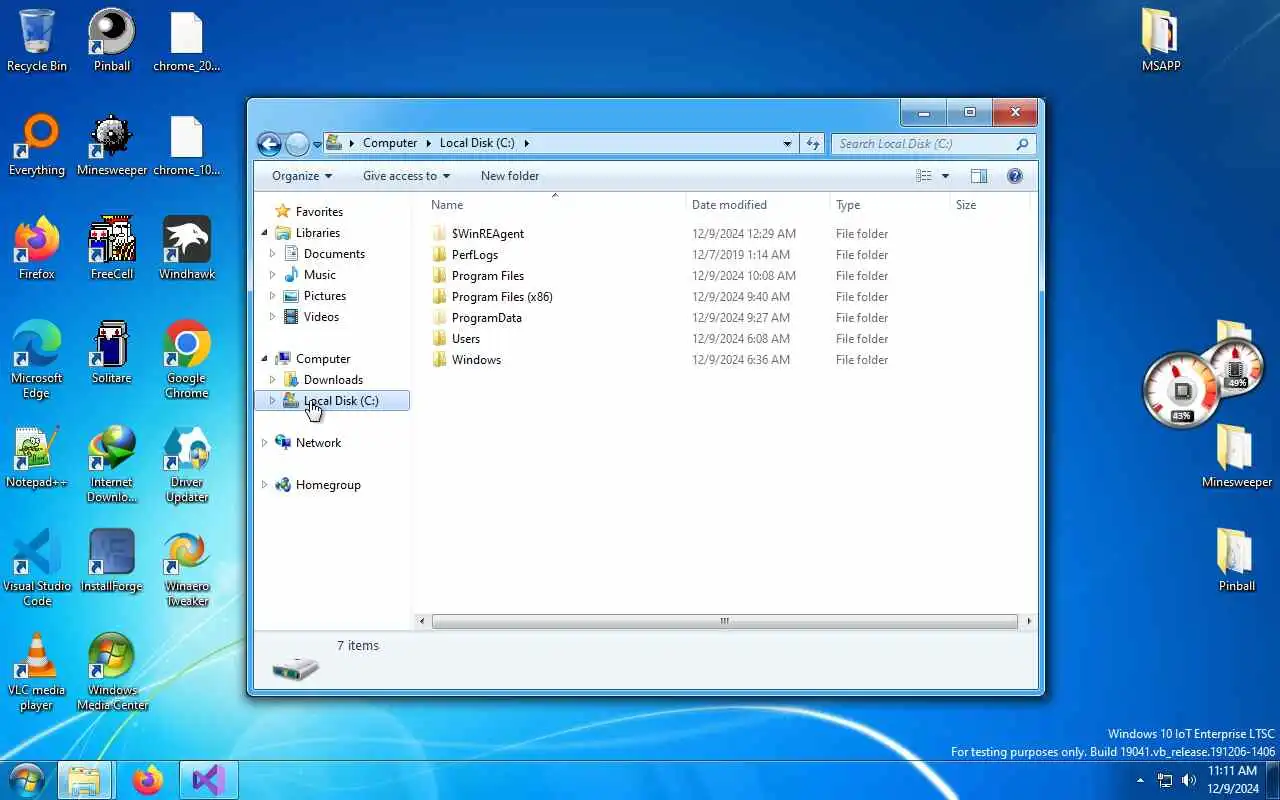Click Local Disk (C:) in address breadcrumb
The width and height of the screenshot is (1280, 800).
pyautogui.click(x=477, y=143)
